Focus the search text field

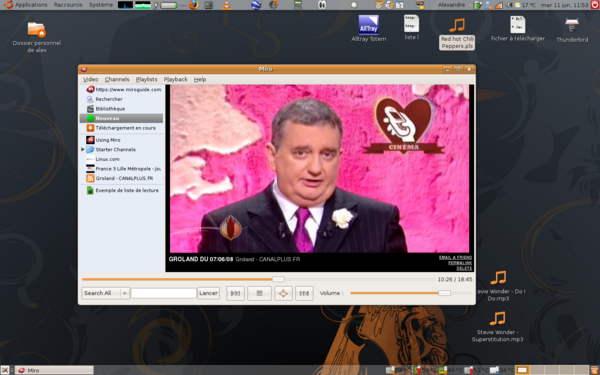[163, 293]
